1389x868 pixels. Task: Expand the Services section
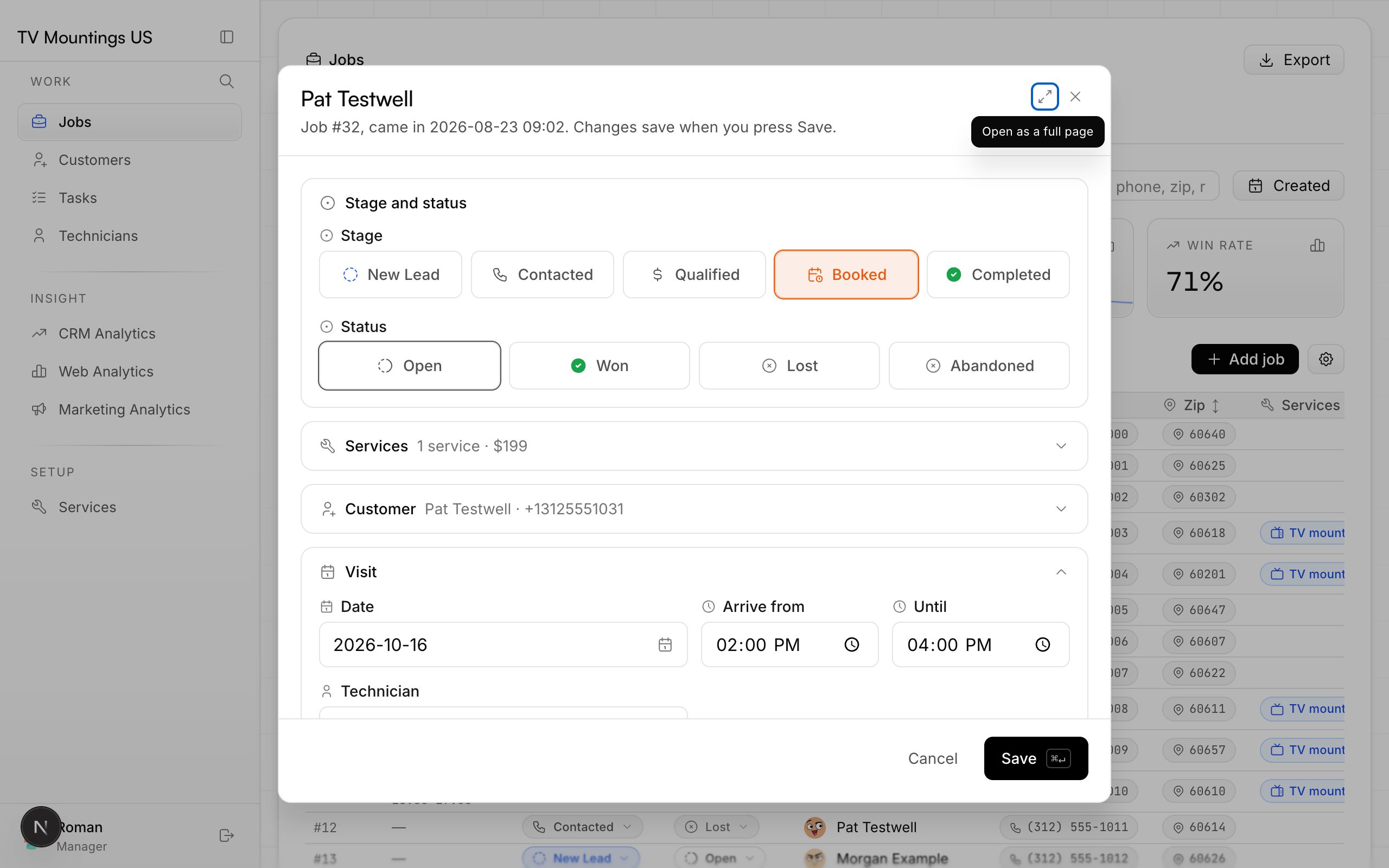pyautogui.click(x=694, y=446)
